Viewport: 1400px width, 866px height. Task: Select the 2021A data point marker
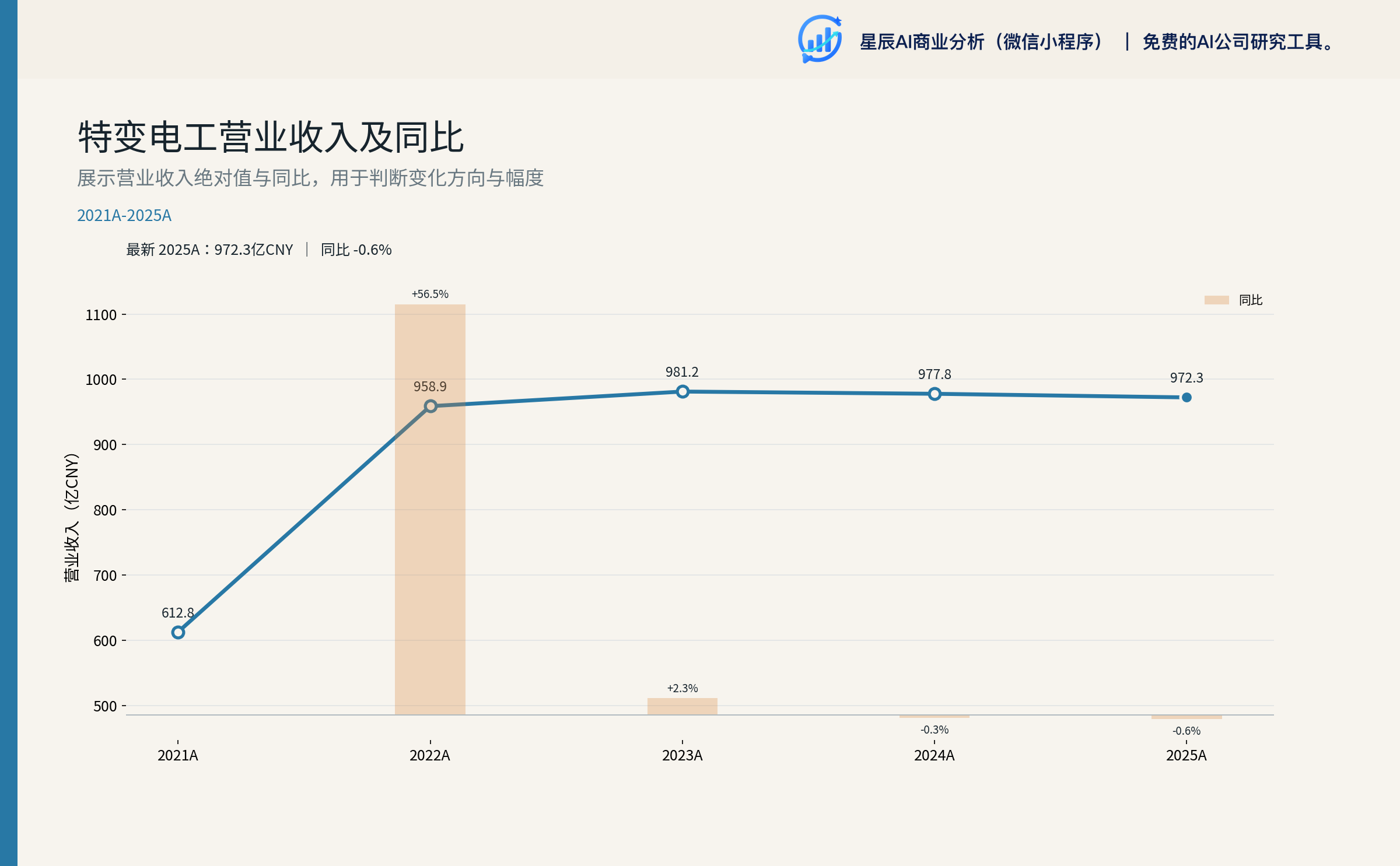click(x=178, y=632)
